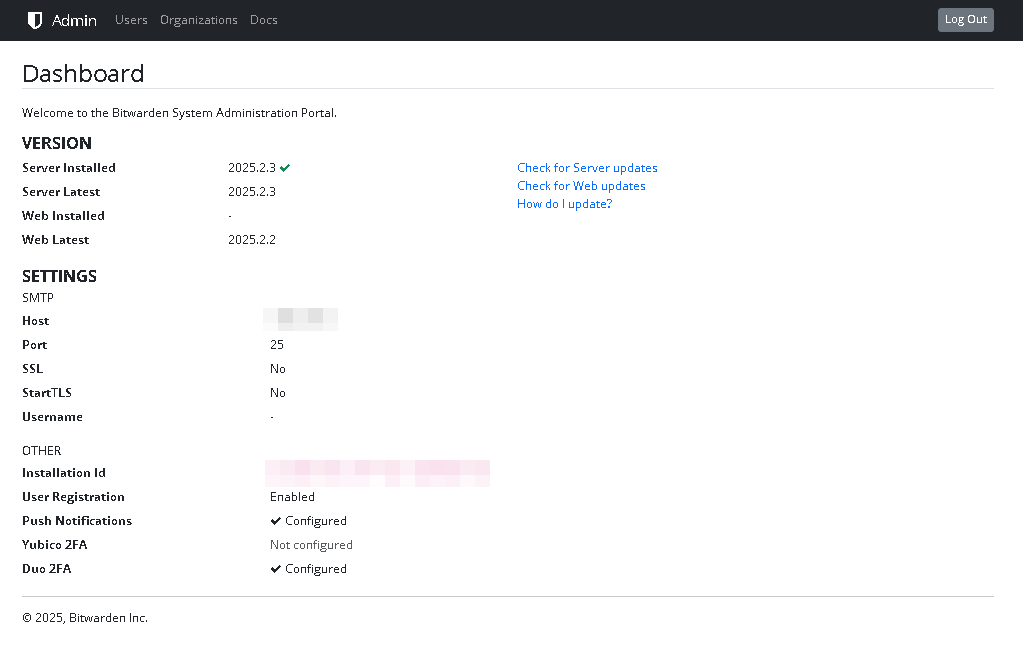This screenshot has width=1023, height=652.
Task: Click the SSL label
Action: click(x=33, y=369)
